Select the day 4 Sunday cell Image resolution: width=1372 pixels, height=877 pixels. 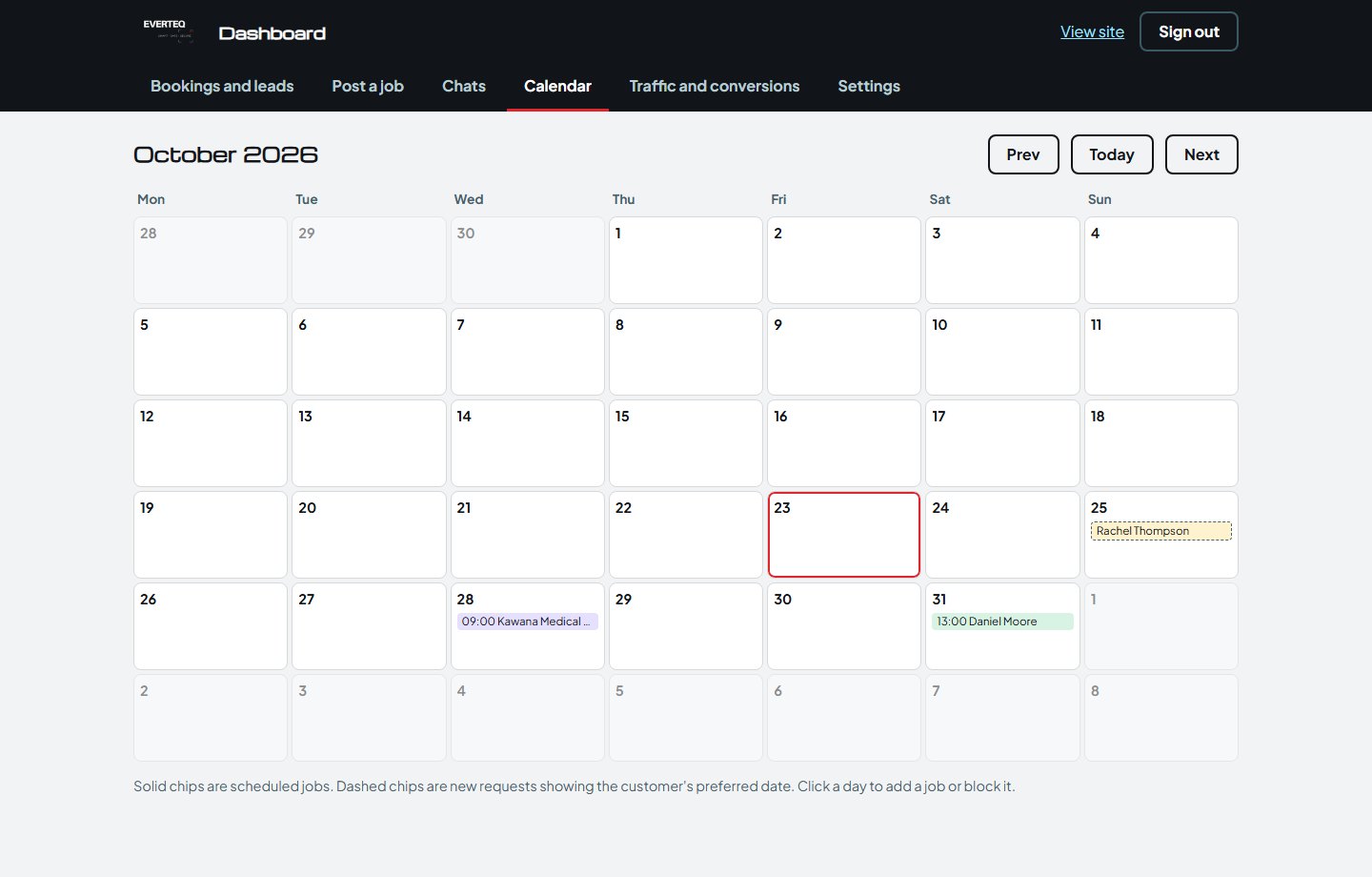pos(1161,260)
